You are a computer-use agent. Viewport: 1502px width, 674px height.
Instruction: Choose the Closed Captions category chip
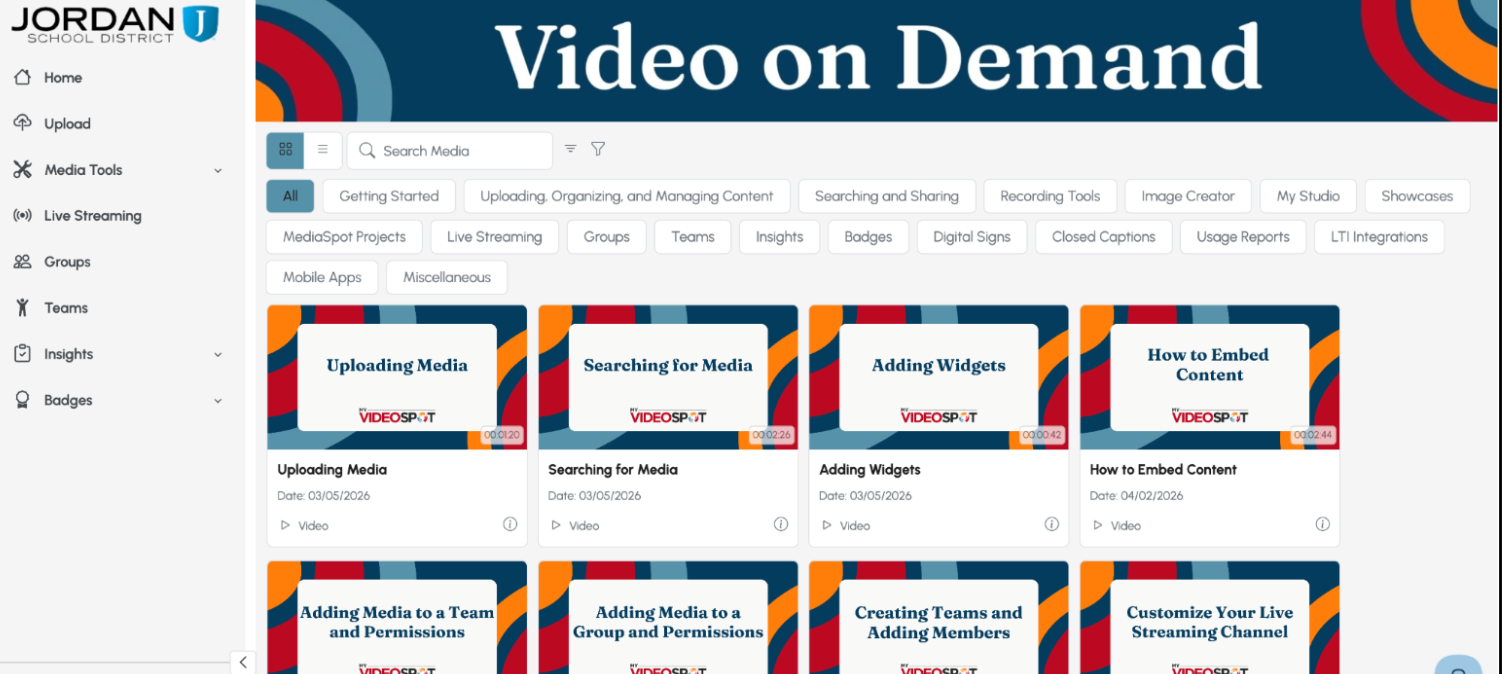(x=1104, y=237)
